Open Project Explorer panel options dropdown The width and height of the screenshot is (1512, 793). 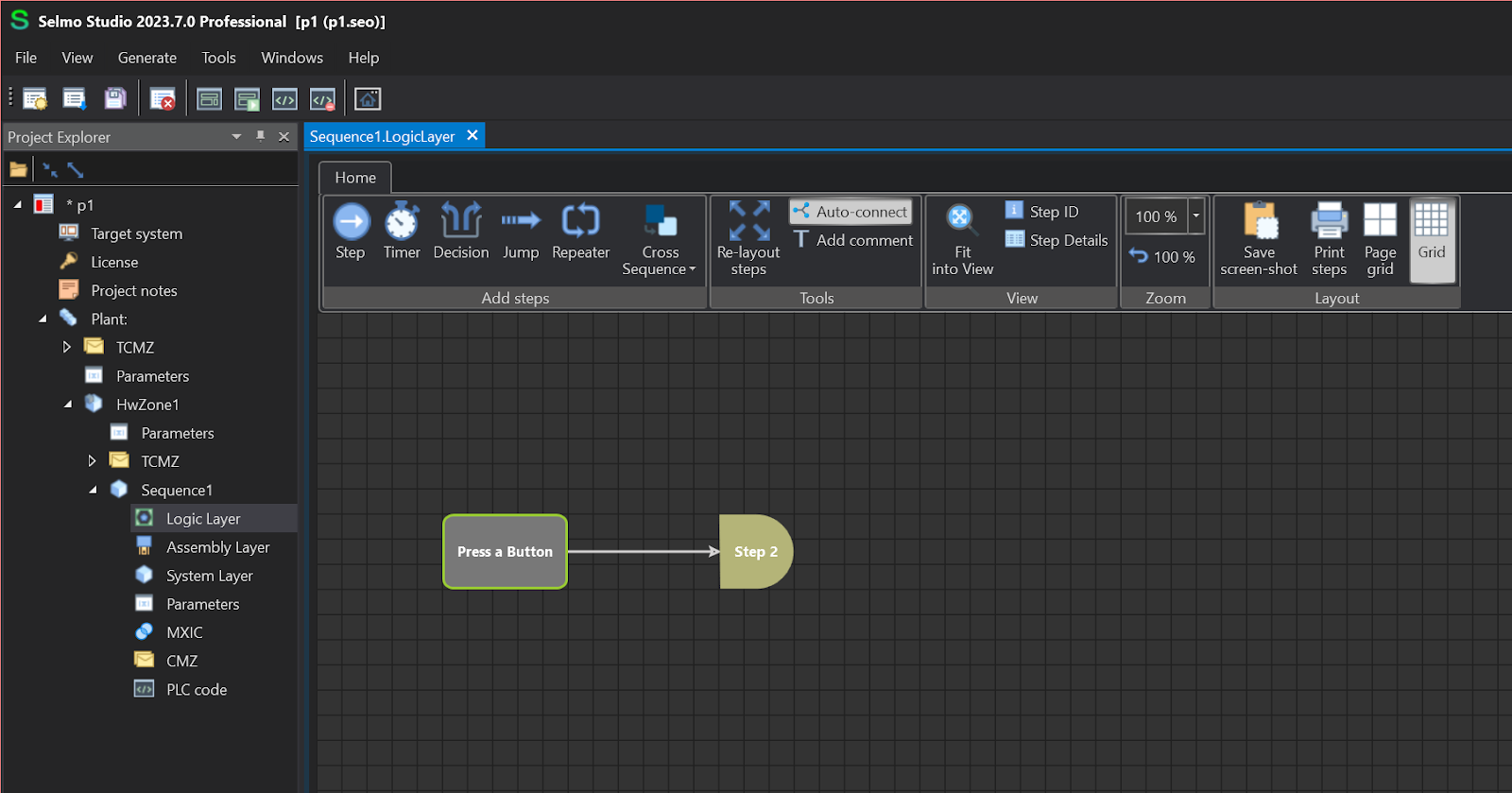(x=236, y=137)
